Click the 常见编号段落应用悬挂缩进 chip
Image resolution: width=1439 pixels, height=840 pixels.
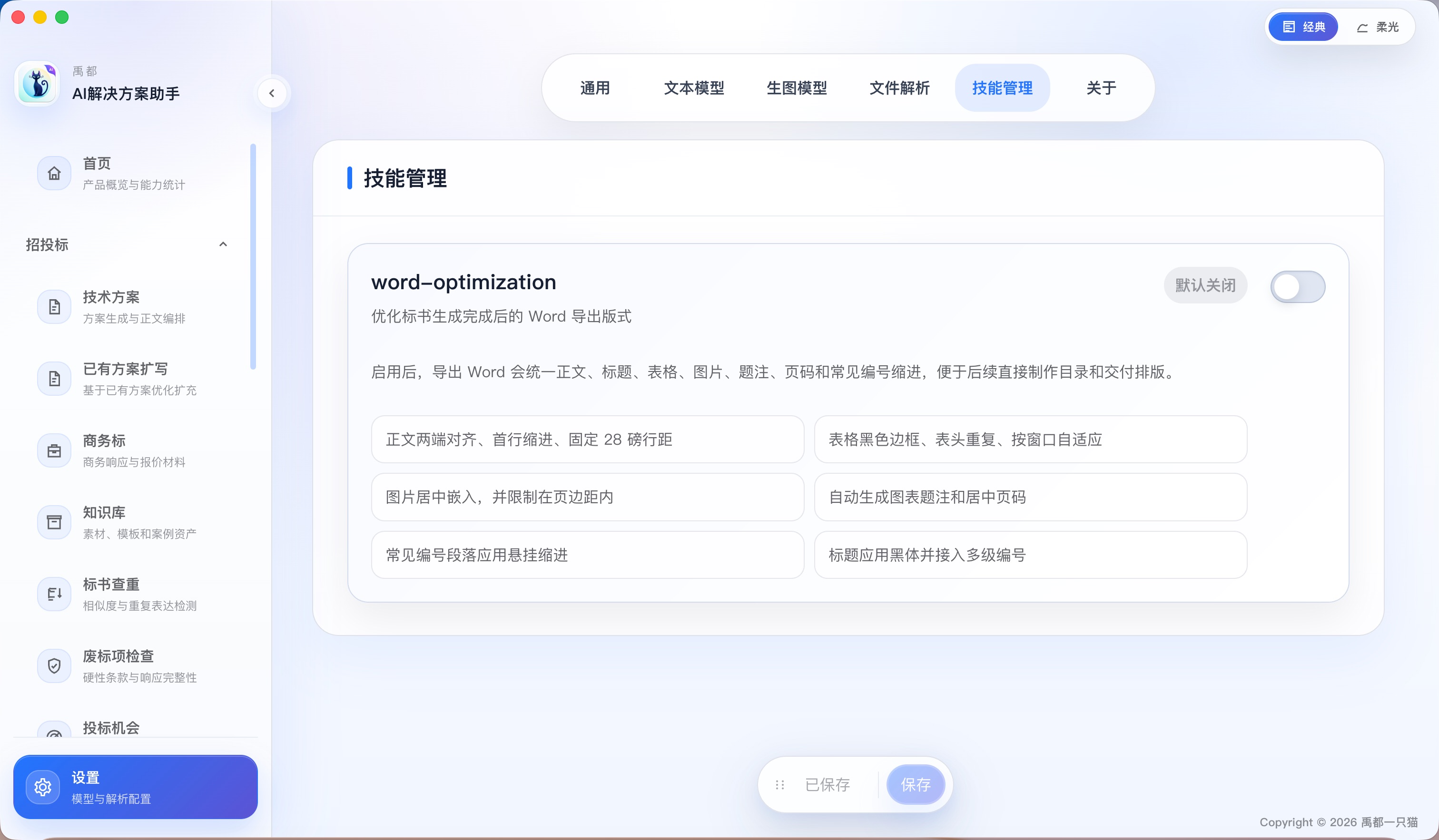tap(588, 555)
